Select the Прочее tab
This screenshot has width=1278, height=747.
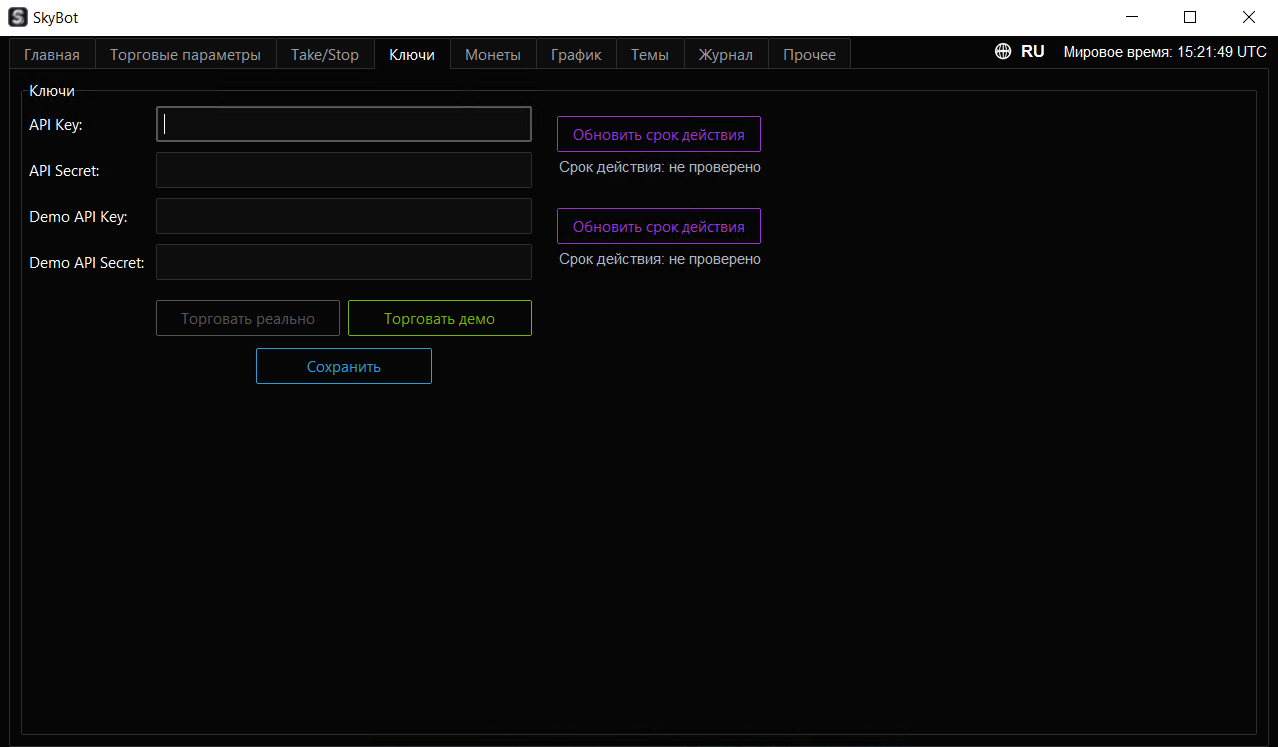[810, 54]
